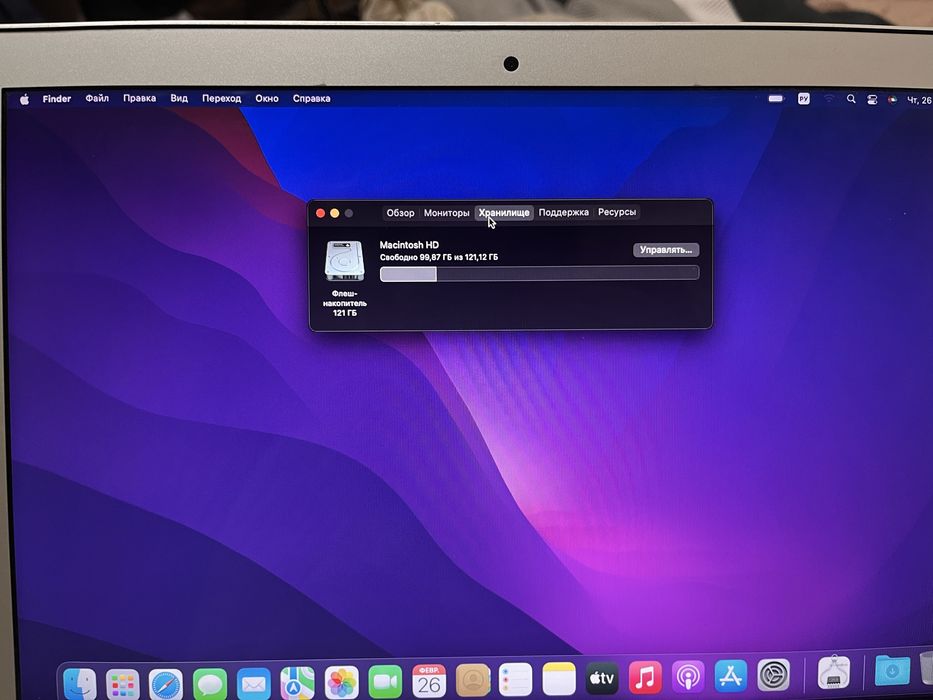Image resolution: width=933 pixels, height=700 pixels.
Task: Open Notes from the Dock
Action: [x=559, y=679]
